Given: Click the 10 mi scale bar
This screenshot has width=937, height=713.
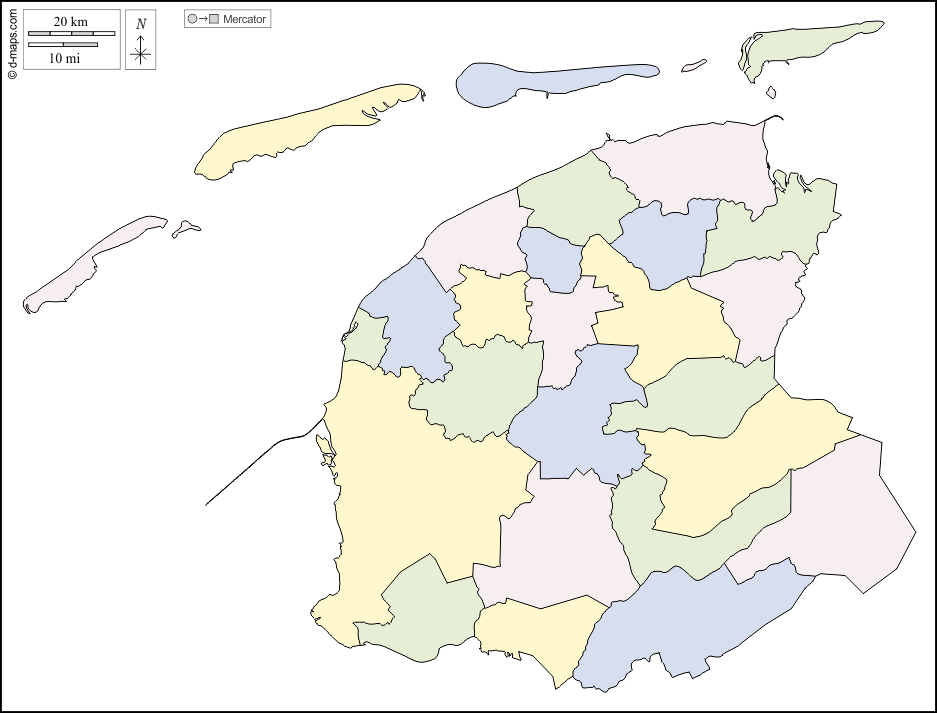Looking at the screenshot, I should tap(63, 45).
